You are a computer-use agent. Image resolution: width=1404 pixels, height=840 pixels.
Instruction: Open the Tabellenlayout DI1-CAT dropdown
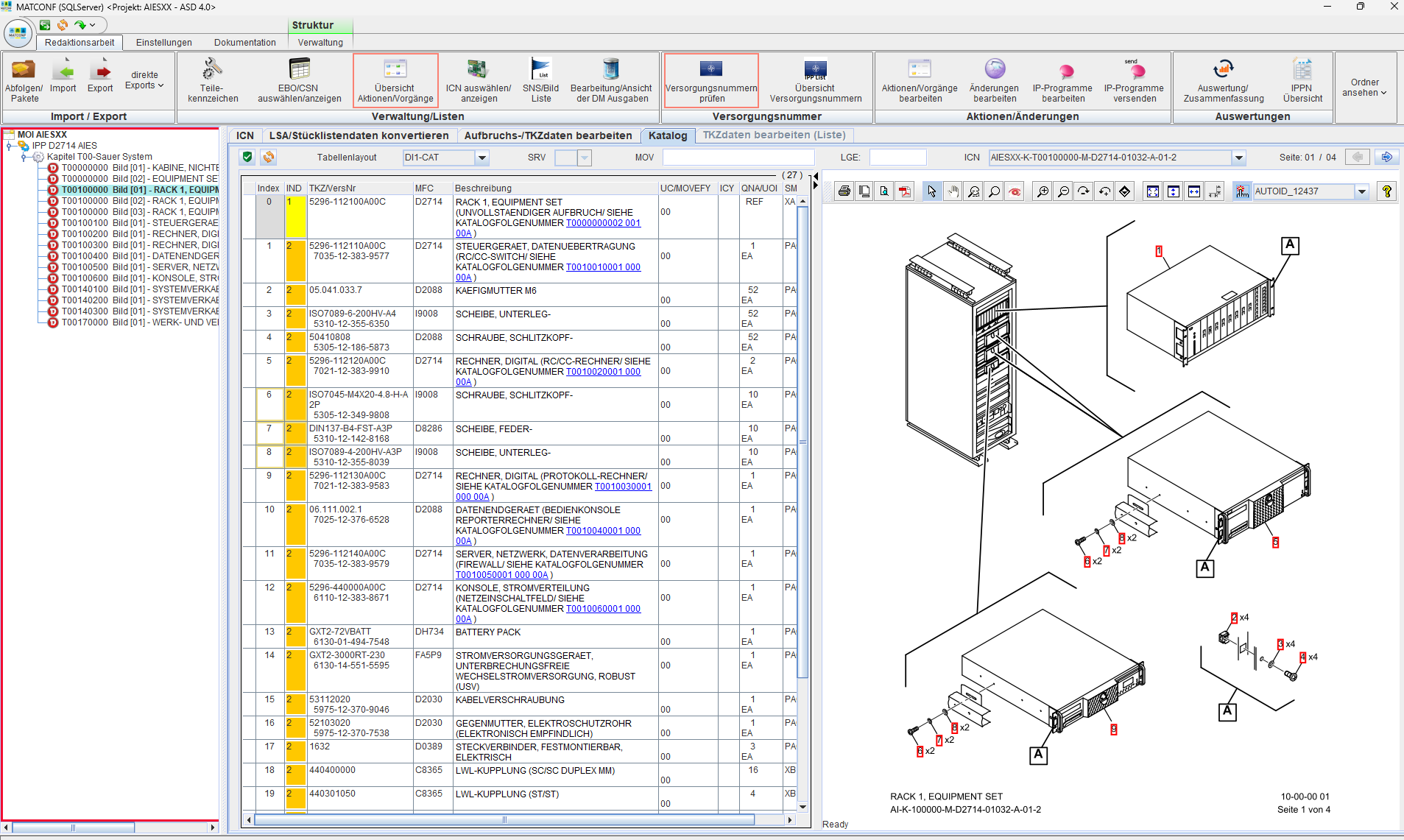(481, 158)
